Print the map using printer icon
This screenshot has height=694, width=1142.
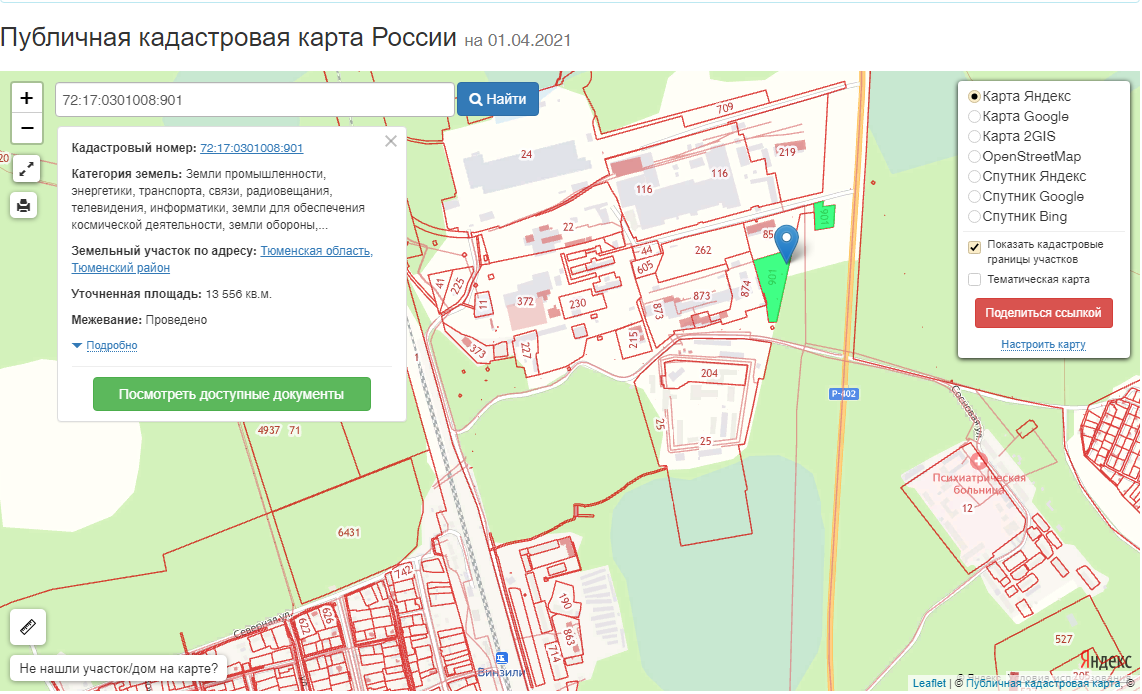pyautogui.click(x=24, y=205)
